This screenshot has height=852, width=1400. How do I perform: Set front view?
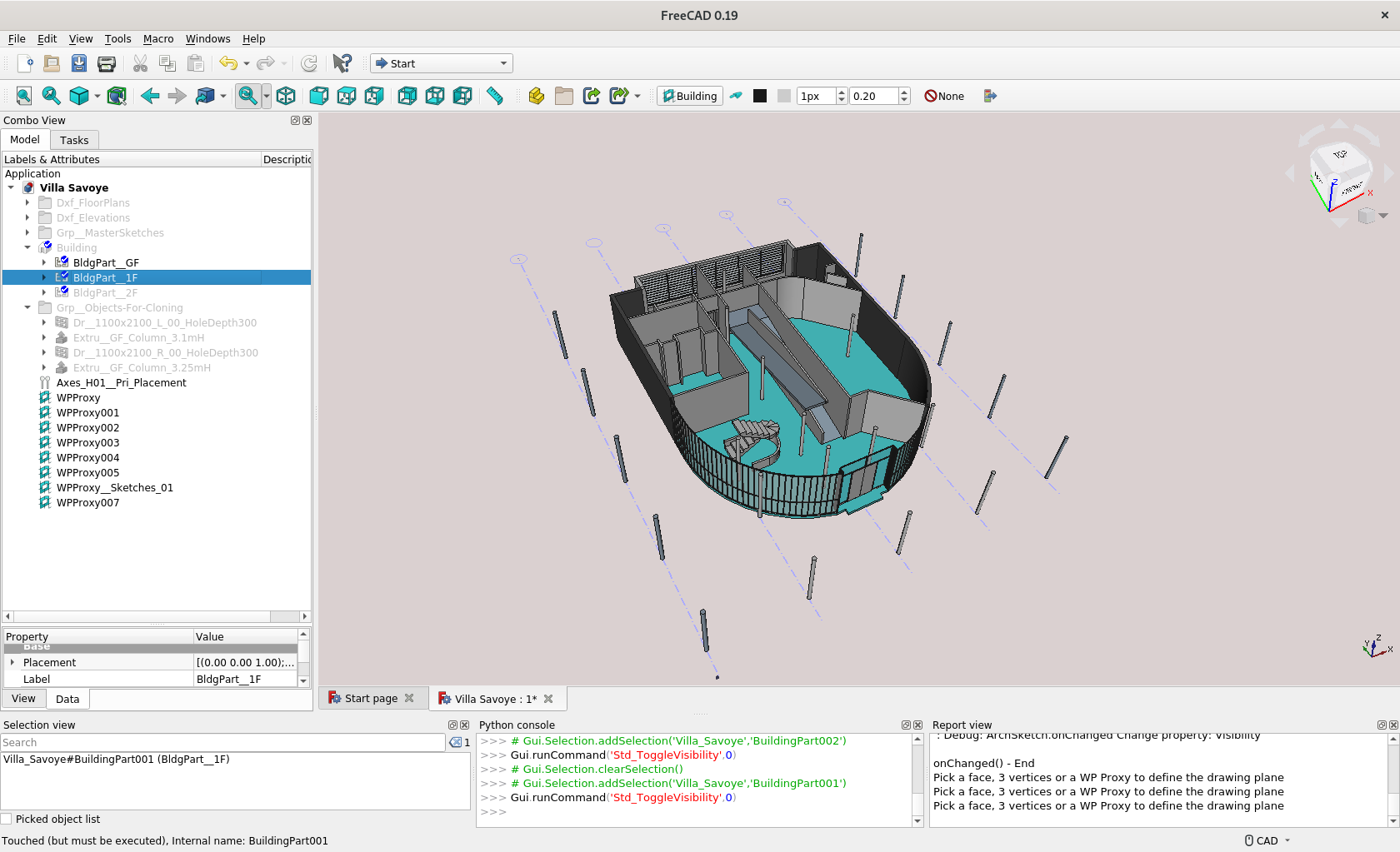coord(319,96)
